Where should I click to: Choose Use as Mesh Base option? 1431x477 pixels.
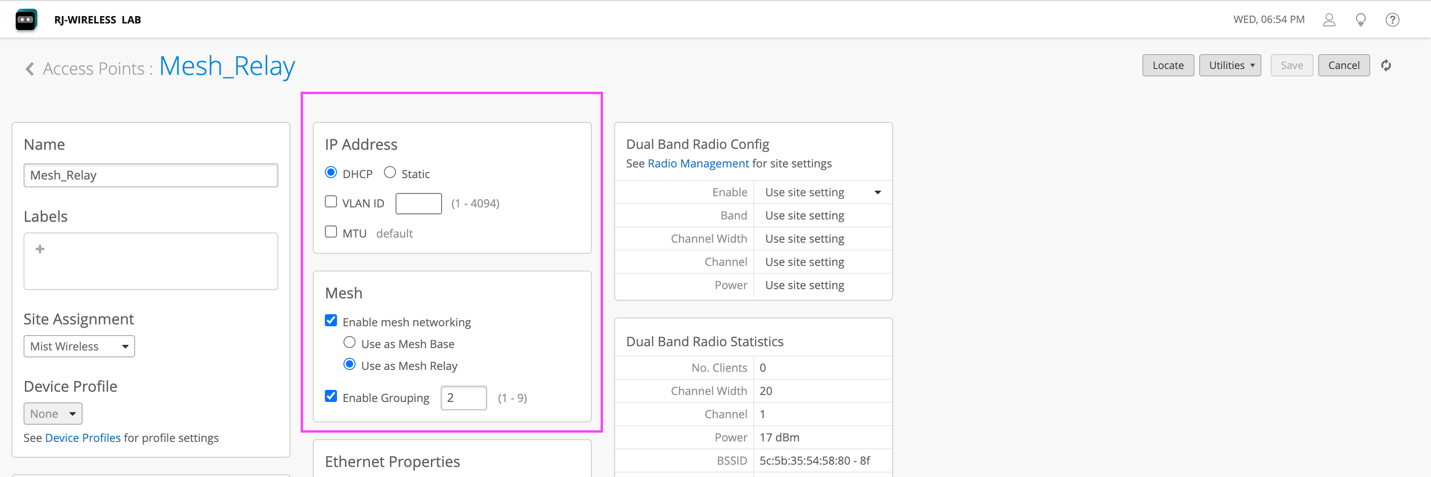[x=350, y=343]
